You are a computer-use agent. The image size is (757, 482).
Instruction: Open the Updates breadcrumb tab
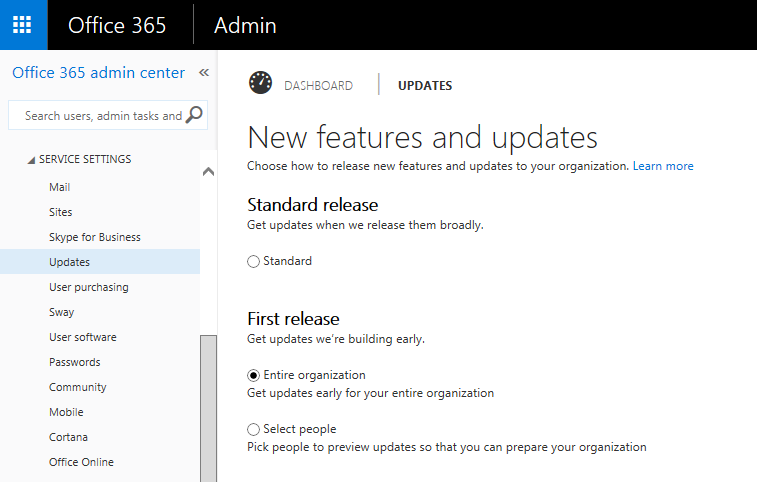tap(425, 86)
